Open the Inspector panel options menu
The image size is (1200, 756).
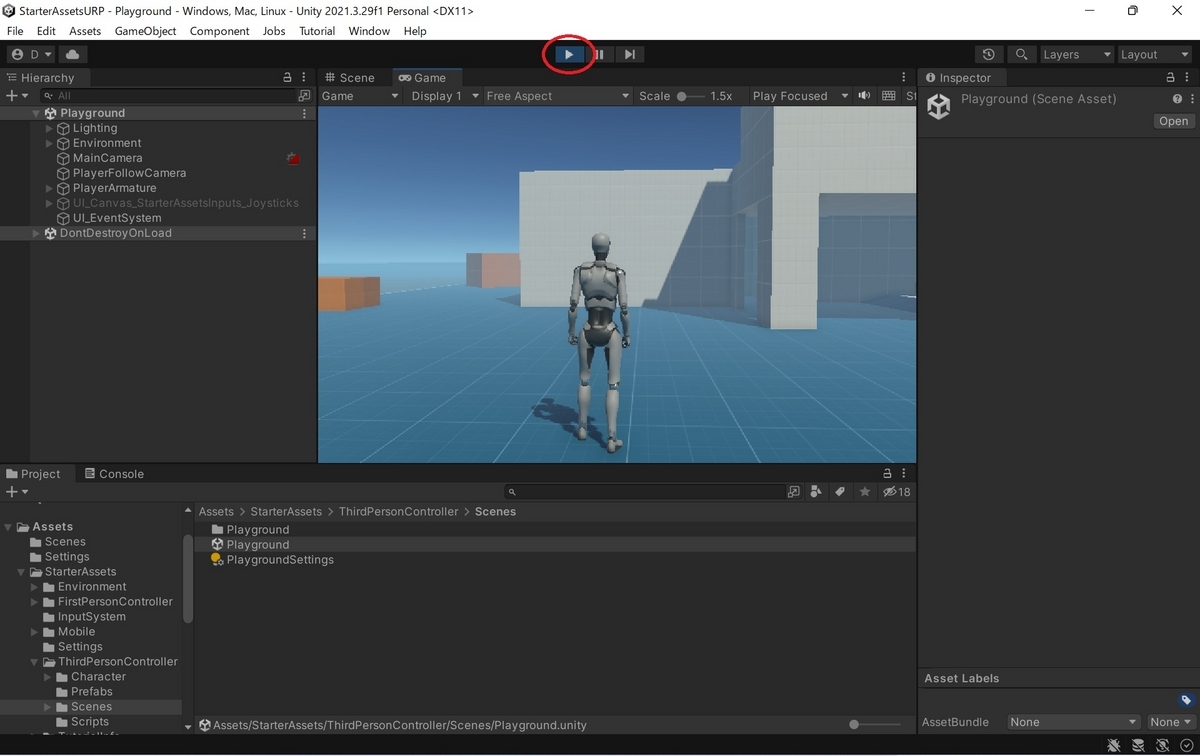pyautogui.click(x=1188, y=77)
